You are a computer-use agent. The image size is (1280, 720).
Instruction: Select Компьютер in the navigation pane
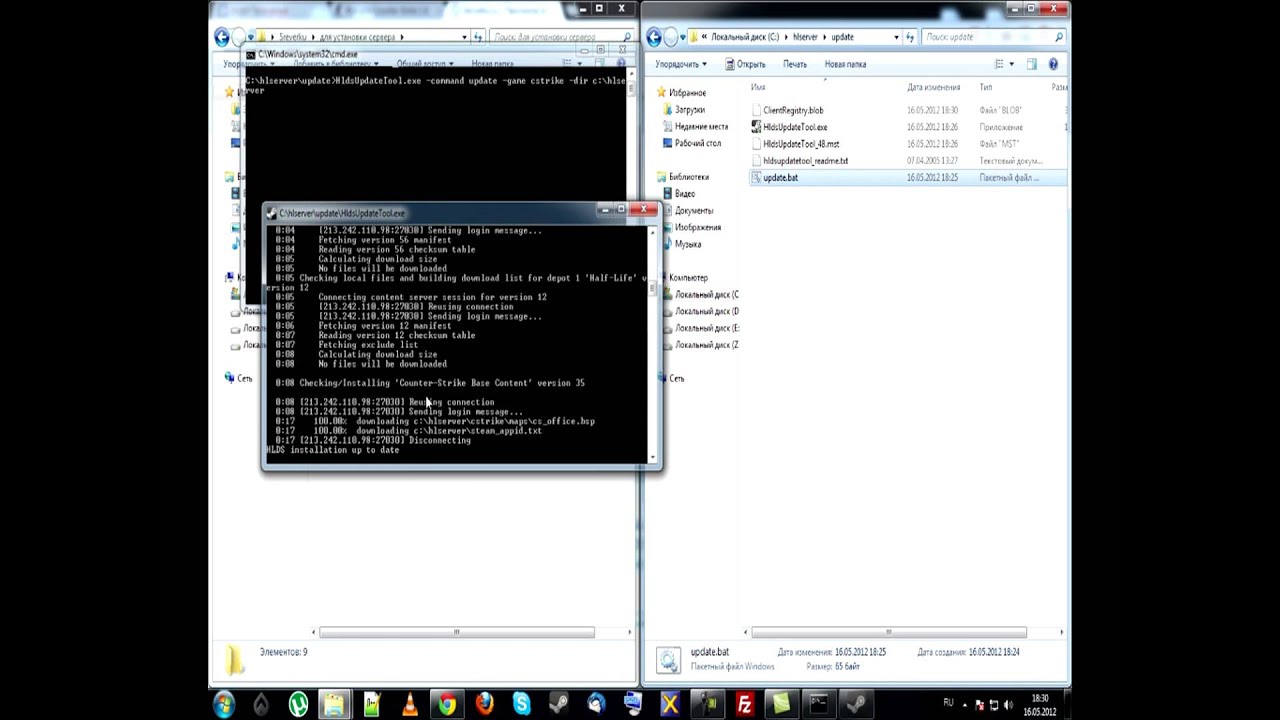pos(688,277)
